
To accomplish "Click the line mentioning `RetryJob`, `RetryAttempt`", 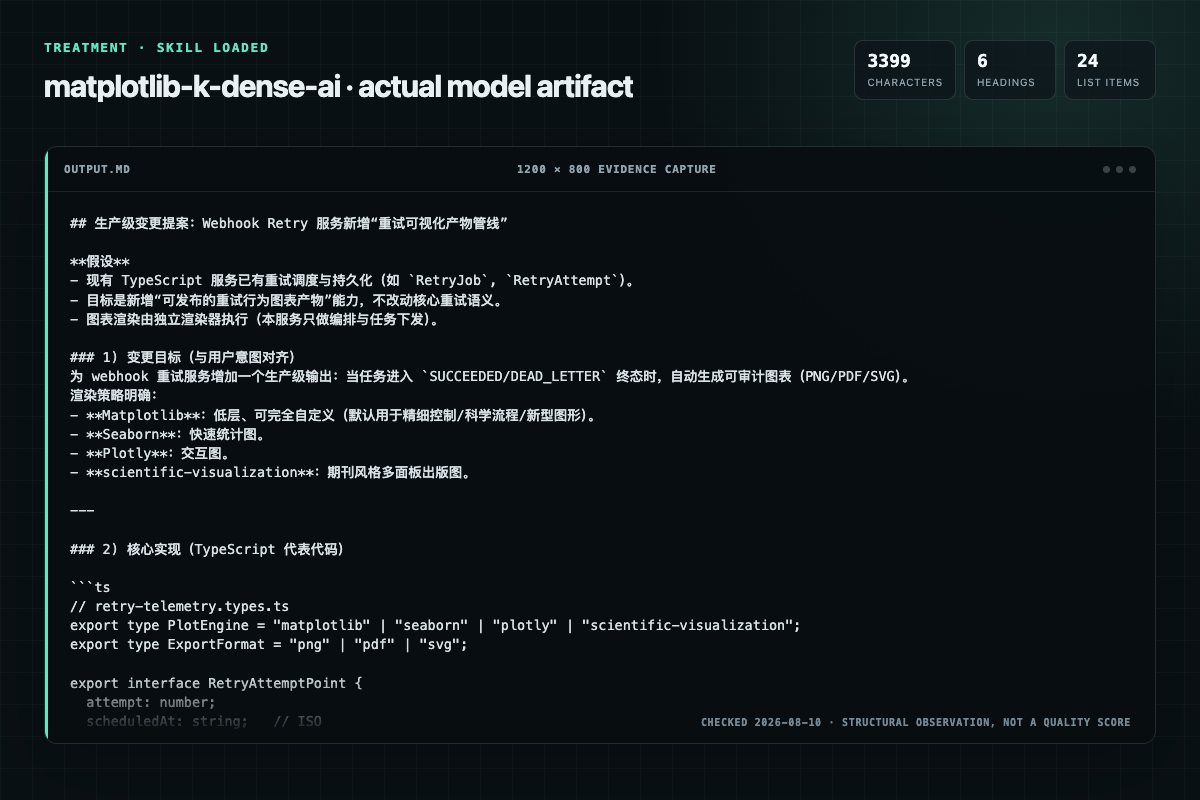I will point(354,281).
